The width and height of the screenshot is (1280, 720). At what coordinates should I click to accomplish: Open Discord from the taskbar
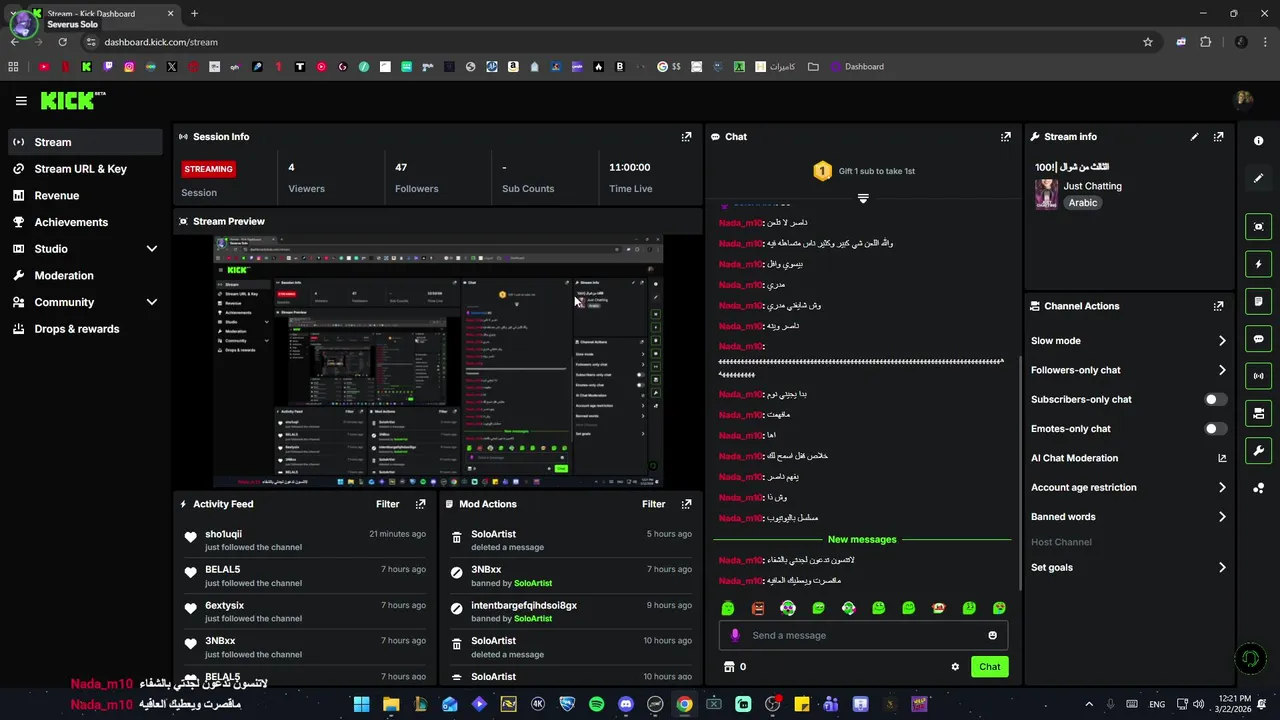[x=626, y=704]
